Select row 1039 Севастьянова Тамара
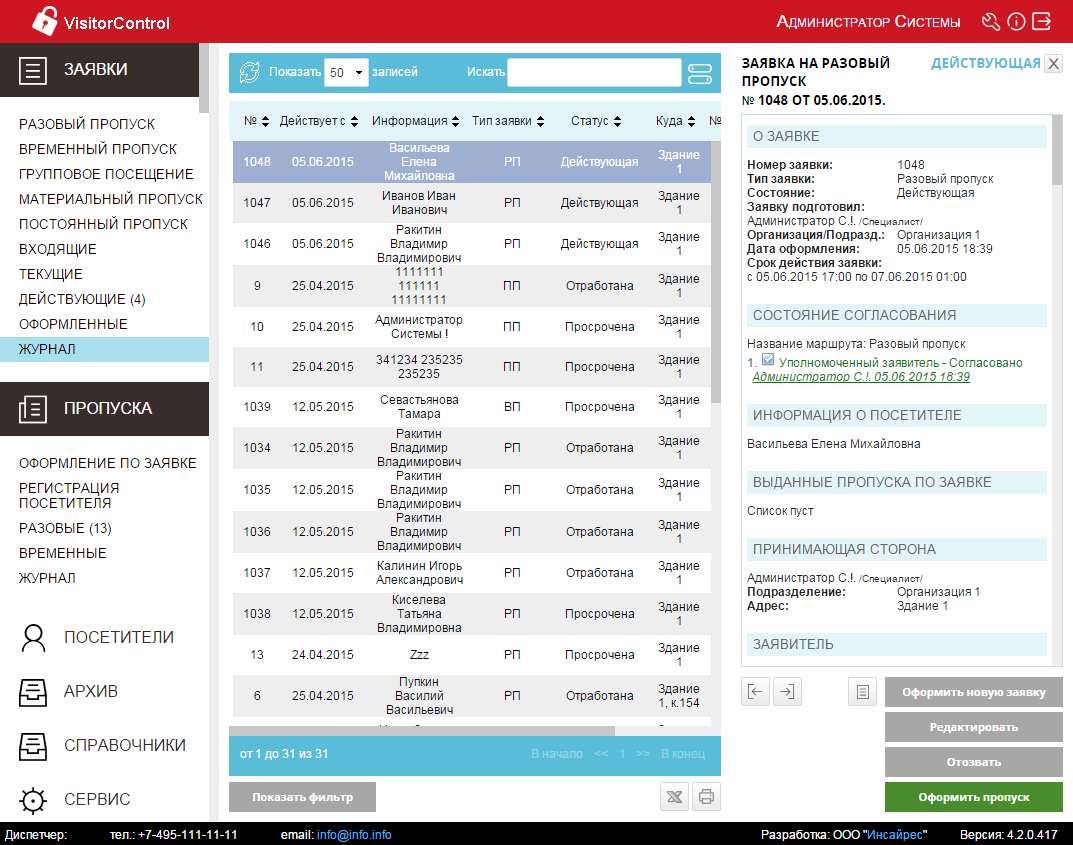This screenshot has width=1073, height=845. (x=471, y=407)
